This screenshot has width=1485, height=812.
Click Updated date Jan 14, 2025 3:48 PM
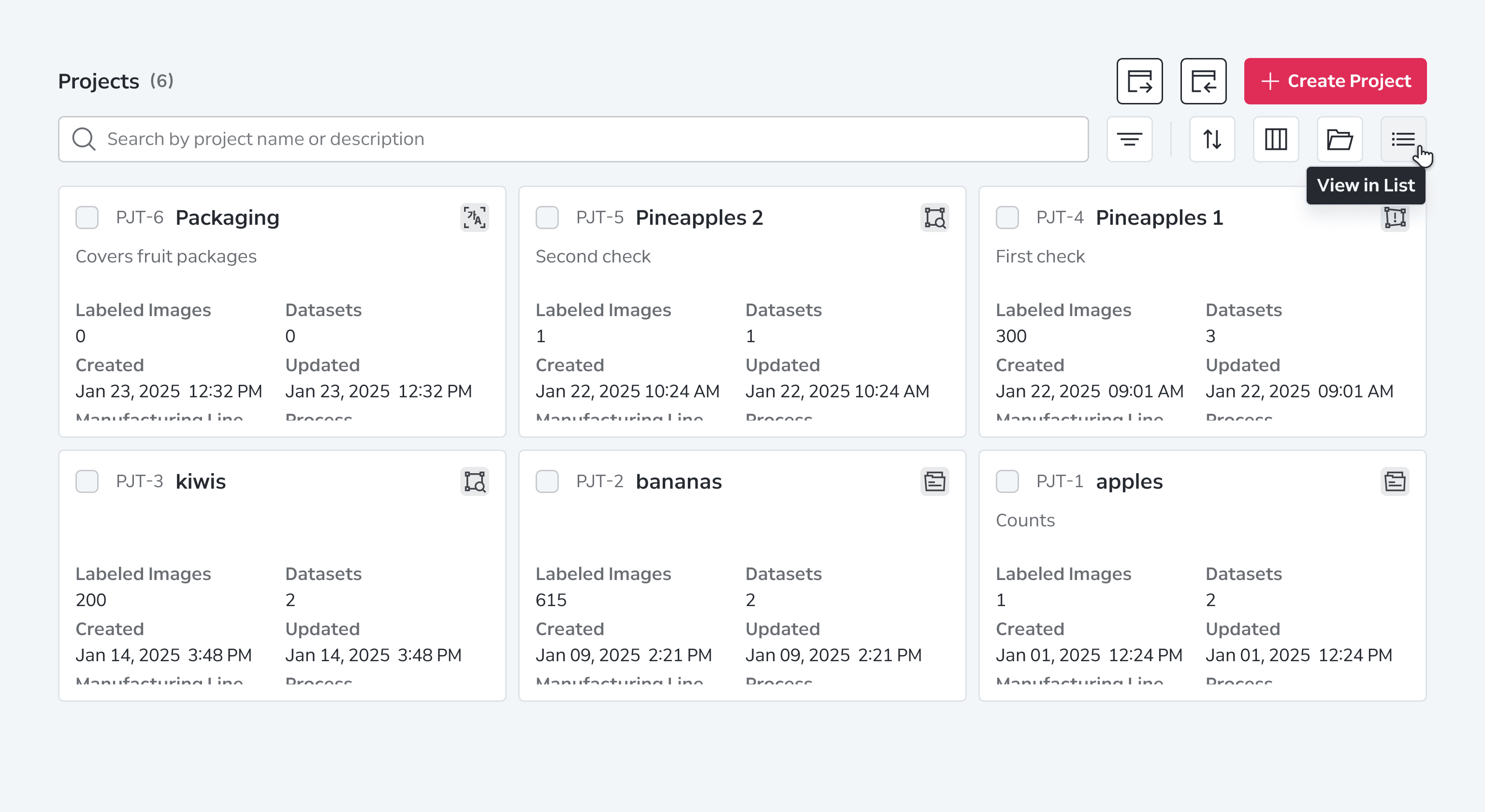[x=374, y=656]
